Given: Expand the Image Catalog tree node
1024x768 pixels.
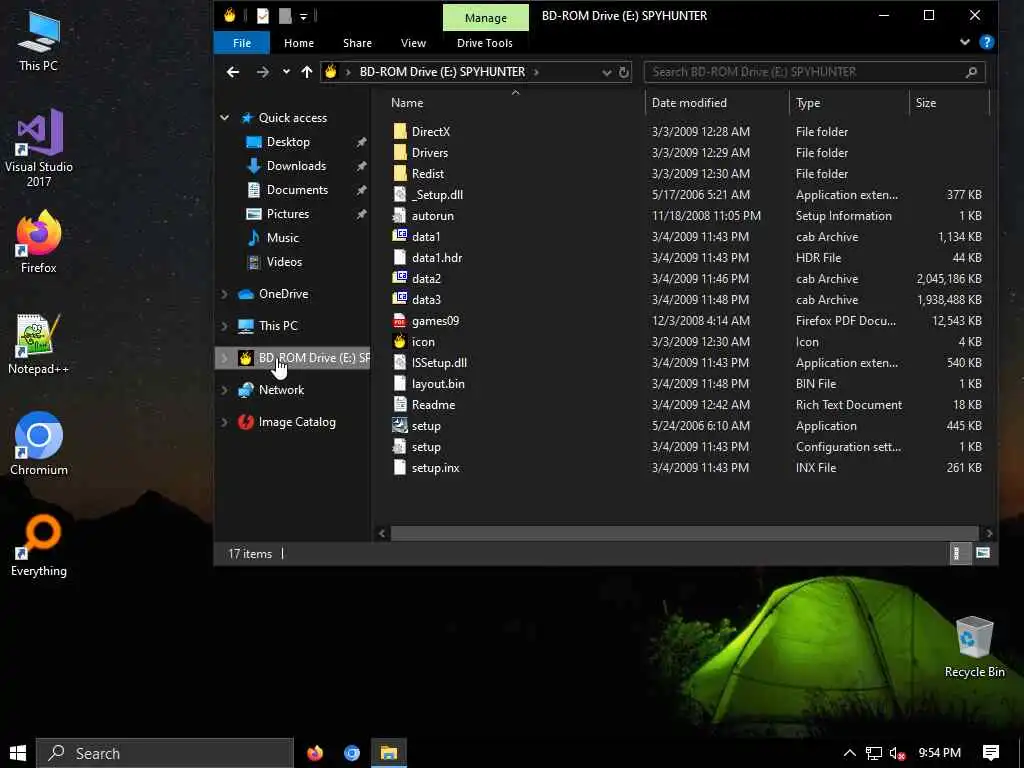Looking at the screenshot, I should 225,422.
